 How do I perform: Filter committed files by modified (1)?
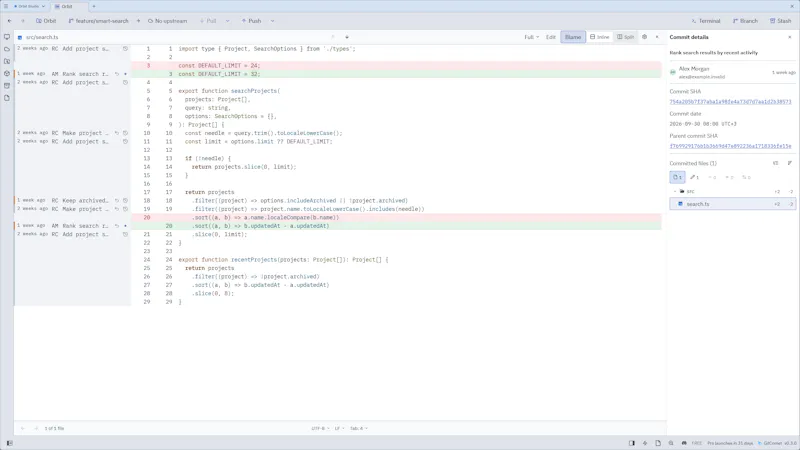[x=694, y=177]
